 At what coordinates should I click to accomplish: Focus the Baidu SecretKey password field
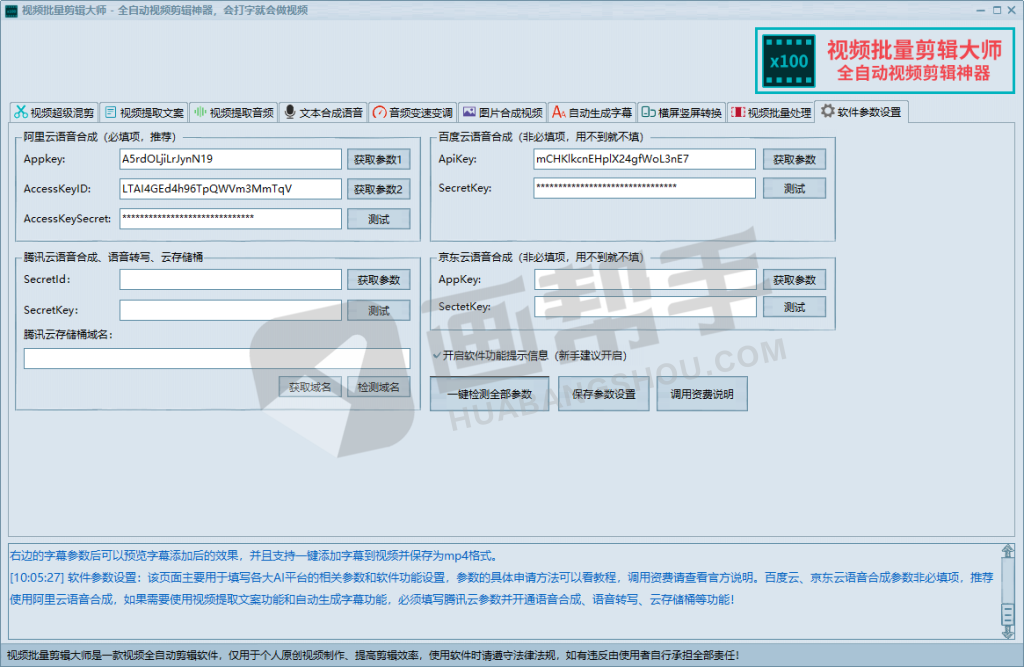tap(645, 187)
